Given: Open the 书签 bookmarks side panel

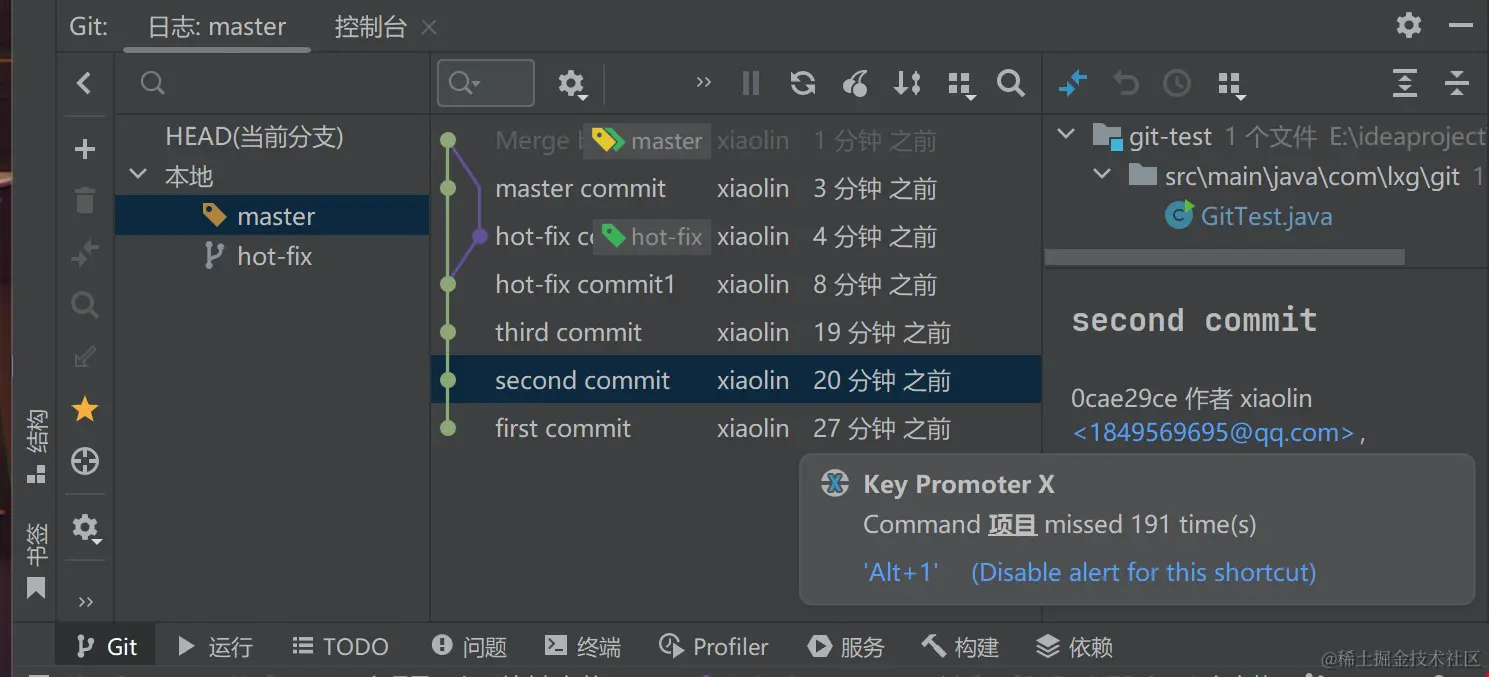Looking at the screenshot, I should 36,561.
